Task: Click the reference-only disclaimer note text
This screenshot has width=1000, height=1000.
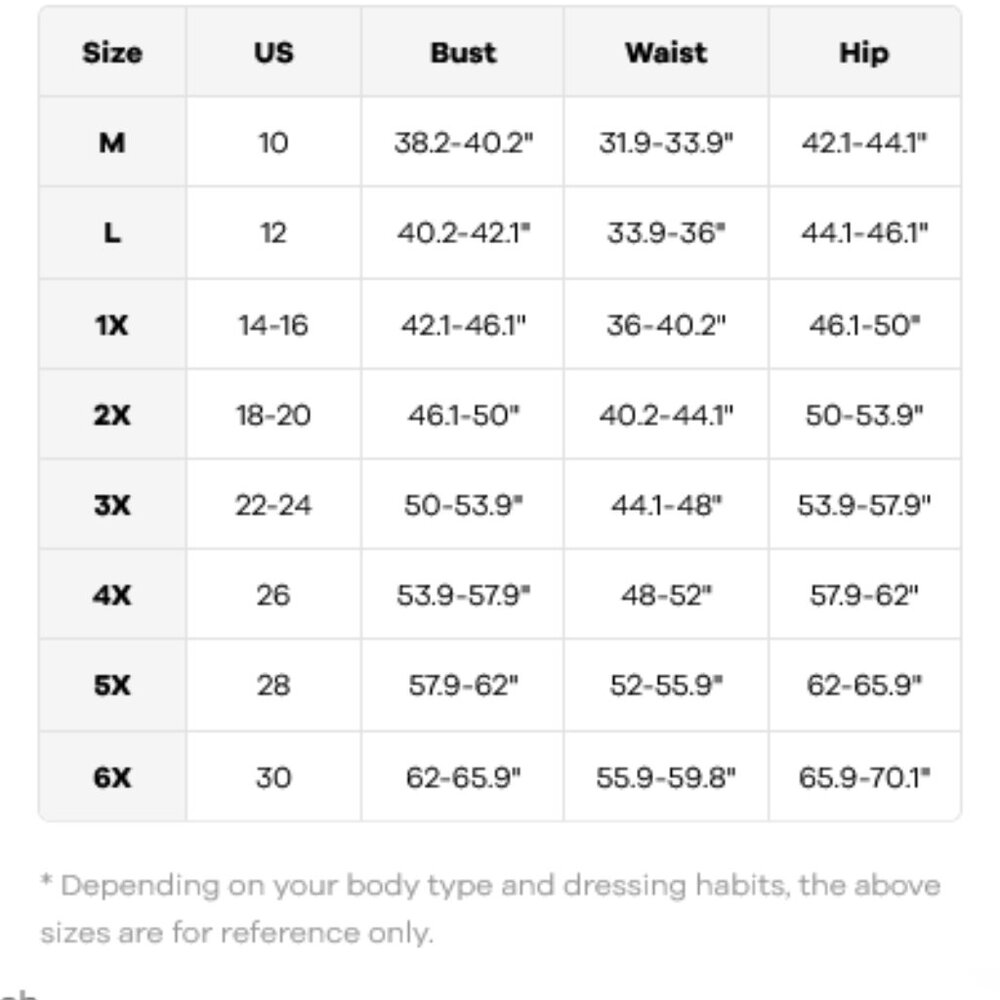Action: point(490,909)
